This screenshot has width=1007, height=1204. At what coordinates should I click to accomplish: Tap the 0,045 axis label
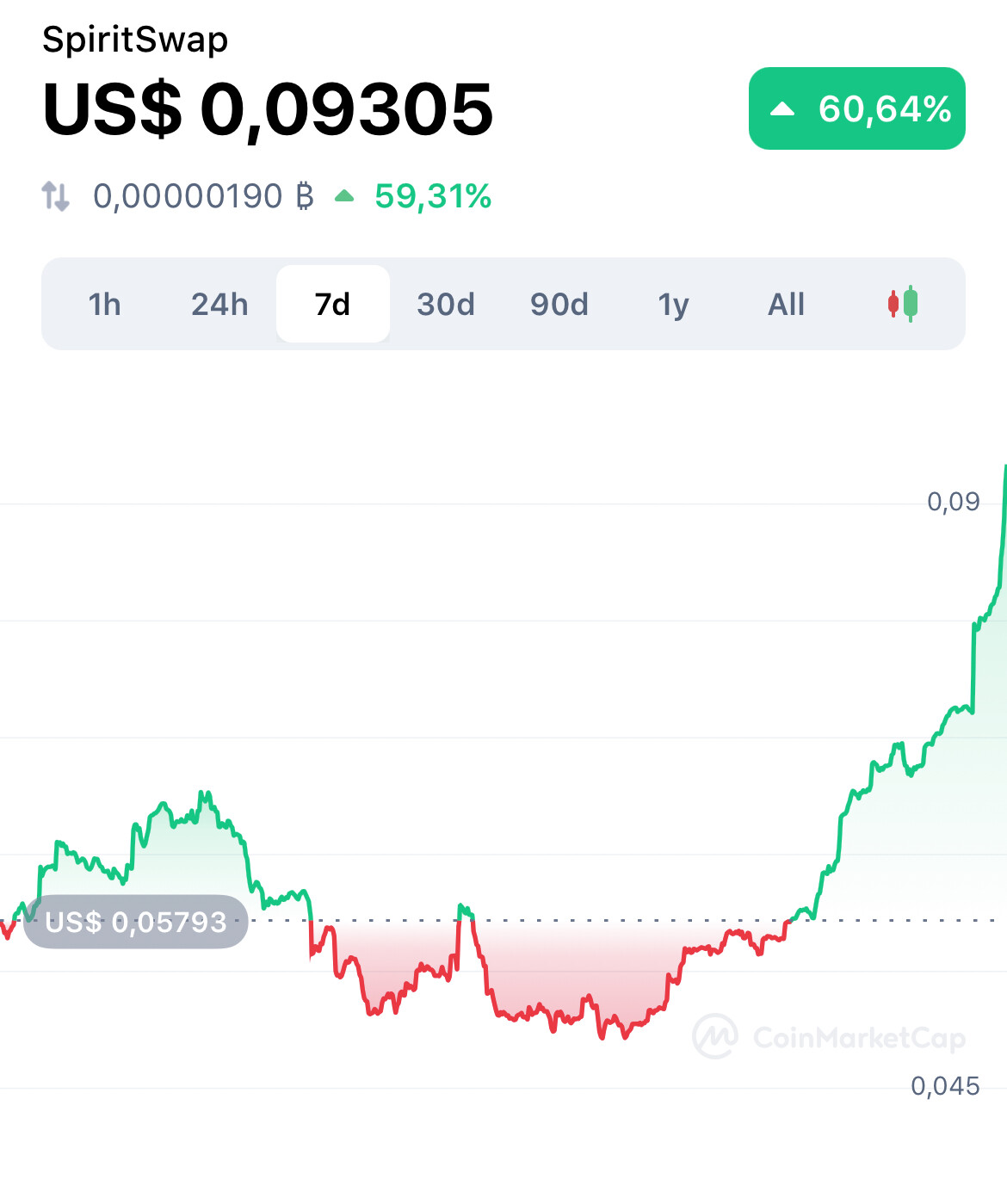945,1086
